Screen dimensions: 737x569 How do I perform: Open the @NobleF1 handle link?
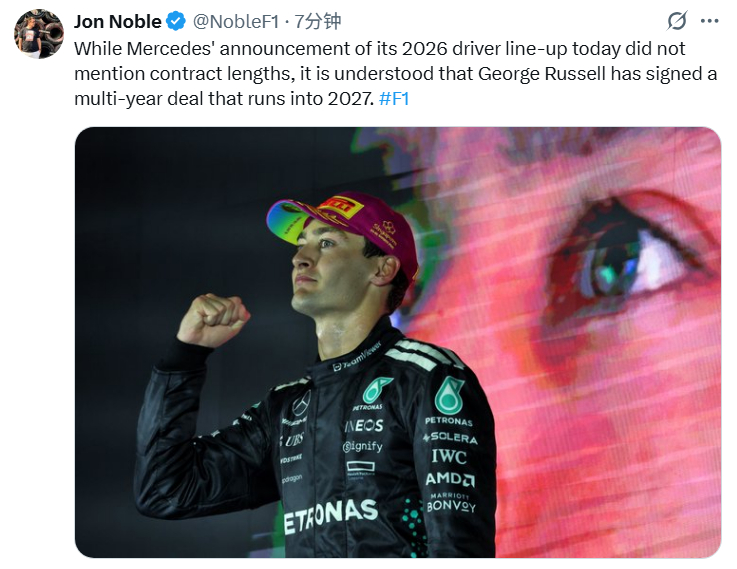[234, 21]
